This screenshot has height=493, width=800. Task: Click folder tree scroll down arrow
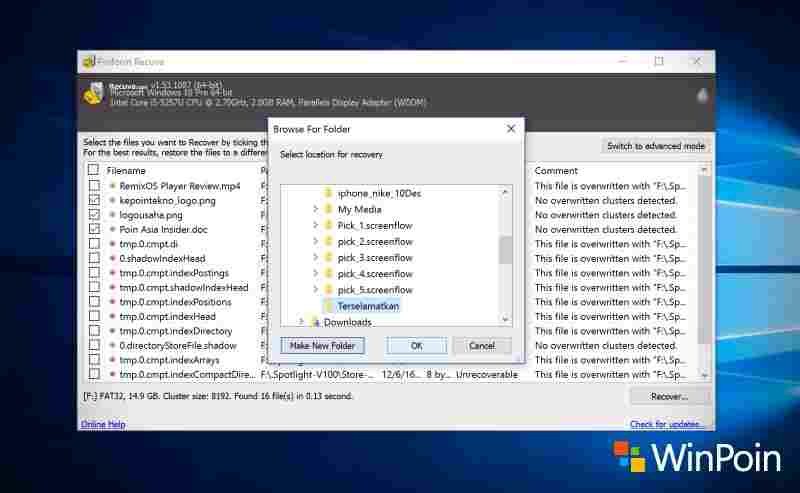505,319
